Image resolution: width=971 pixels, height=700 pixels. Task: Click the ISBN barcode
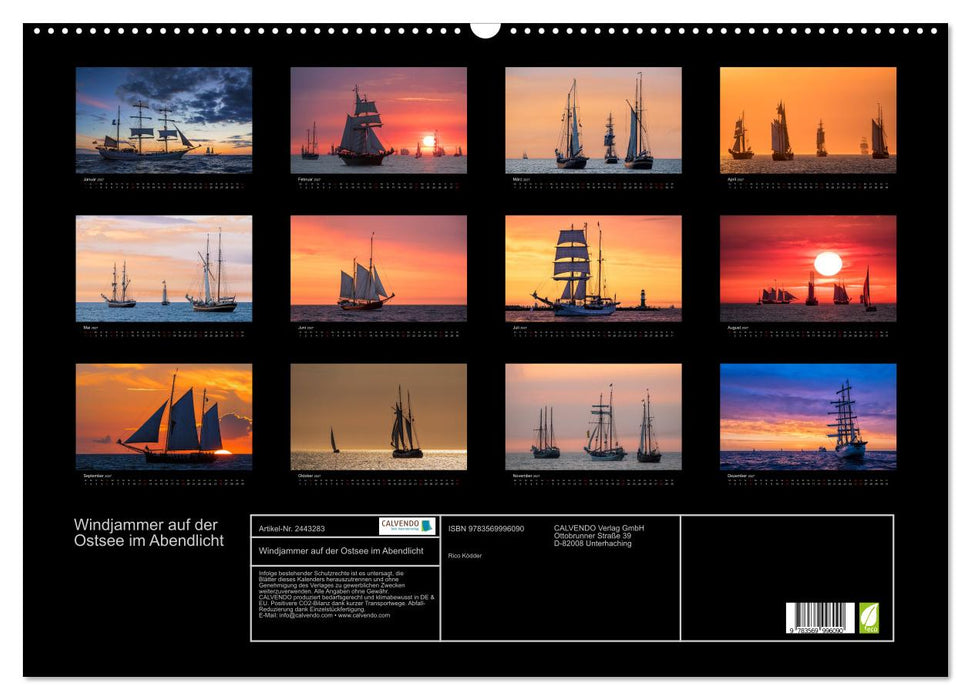pos(820,618)
